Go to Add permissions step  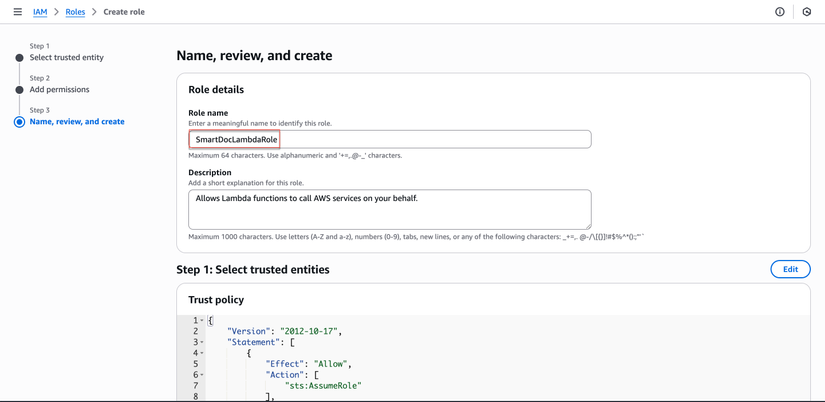click(59, 90)
